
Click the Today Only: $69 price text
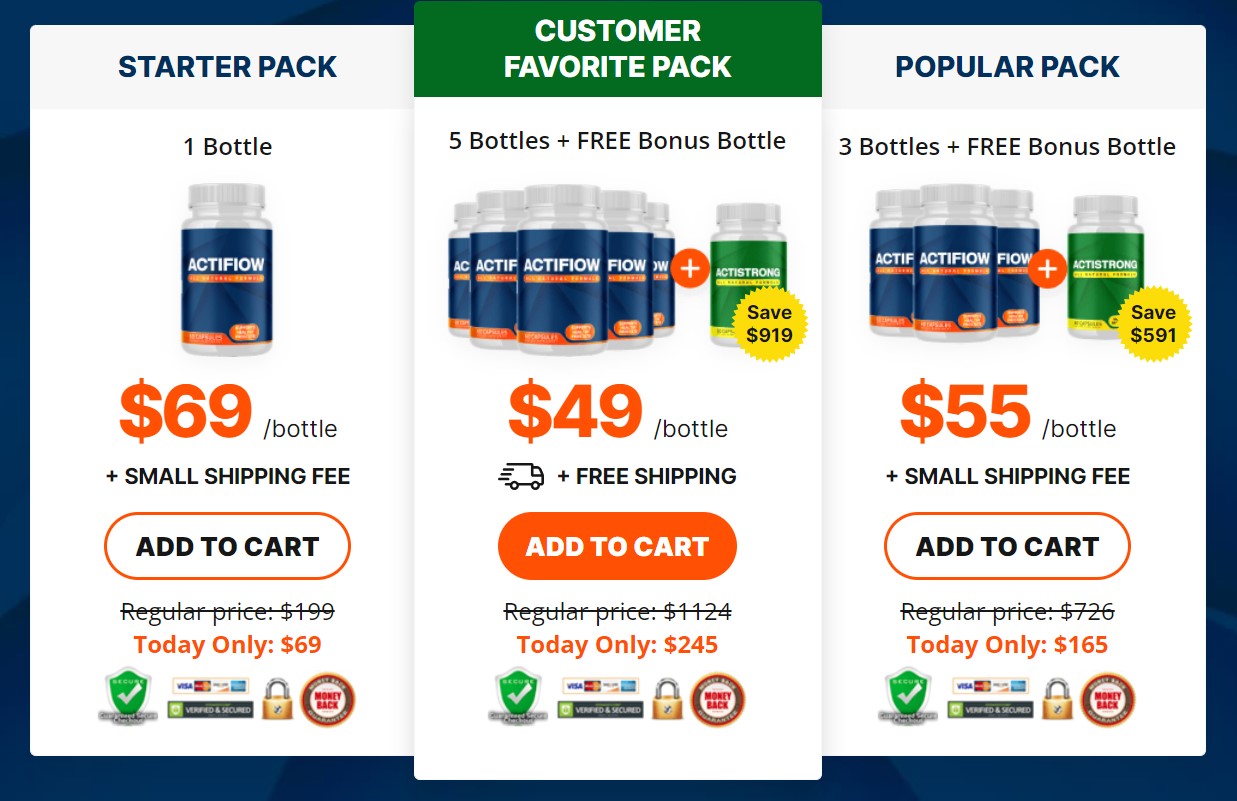tap(227, 645)
